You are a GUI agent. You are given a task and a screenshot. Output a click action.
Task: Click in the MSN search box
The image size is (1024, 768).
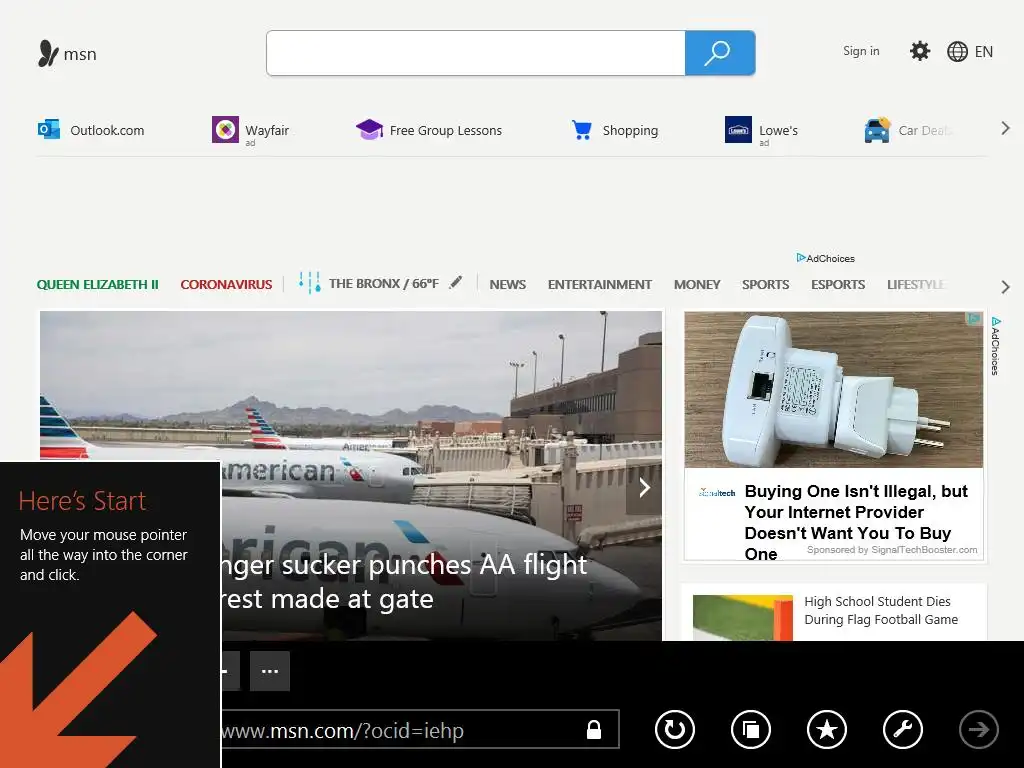click(475, 53)
